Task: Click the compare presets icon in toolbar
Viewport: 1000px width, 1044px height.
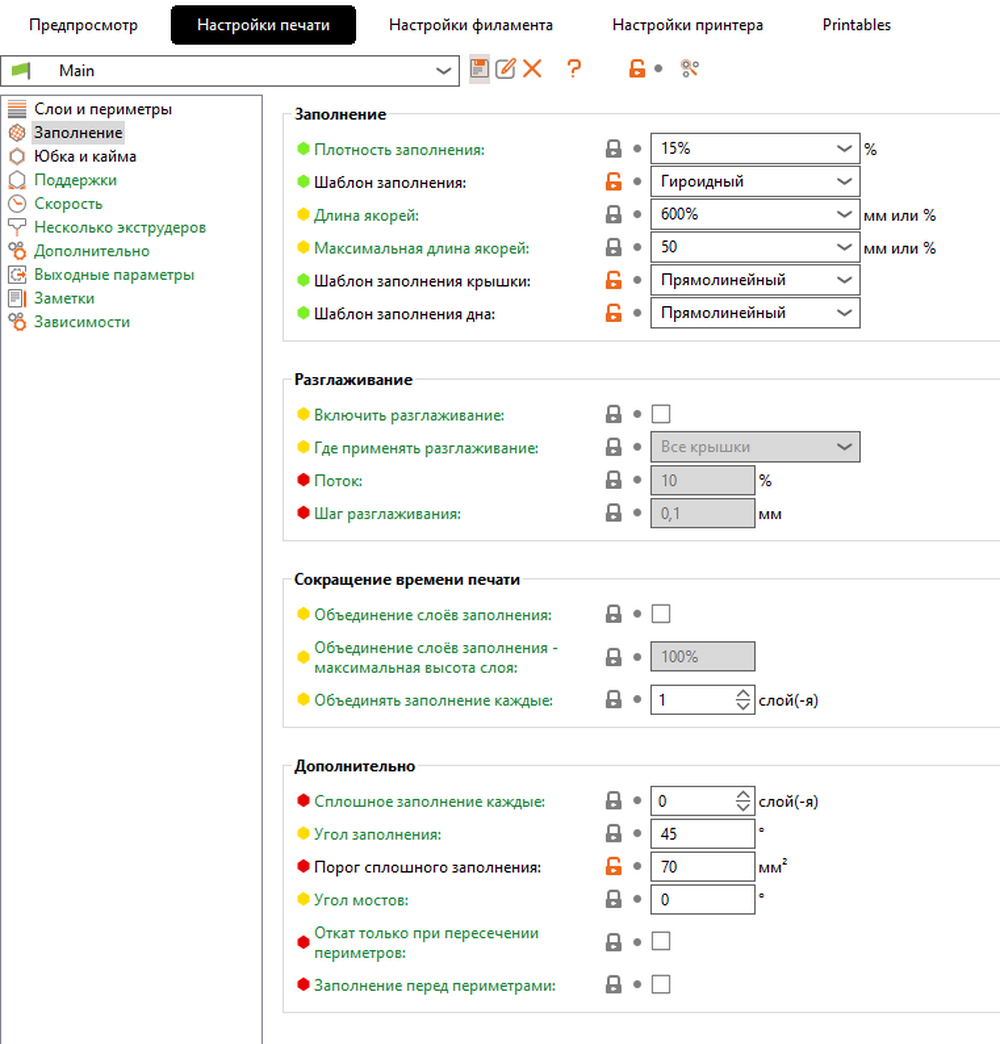Action: click(x=689, y=69)
